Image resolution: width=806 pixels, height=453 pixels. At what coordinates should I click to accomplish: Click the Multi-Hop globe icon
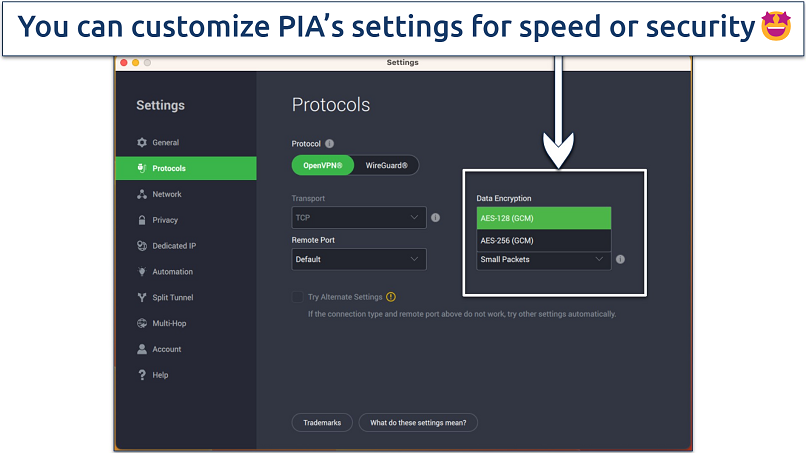pyautogui.click(x=142, y=324)
